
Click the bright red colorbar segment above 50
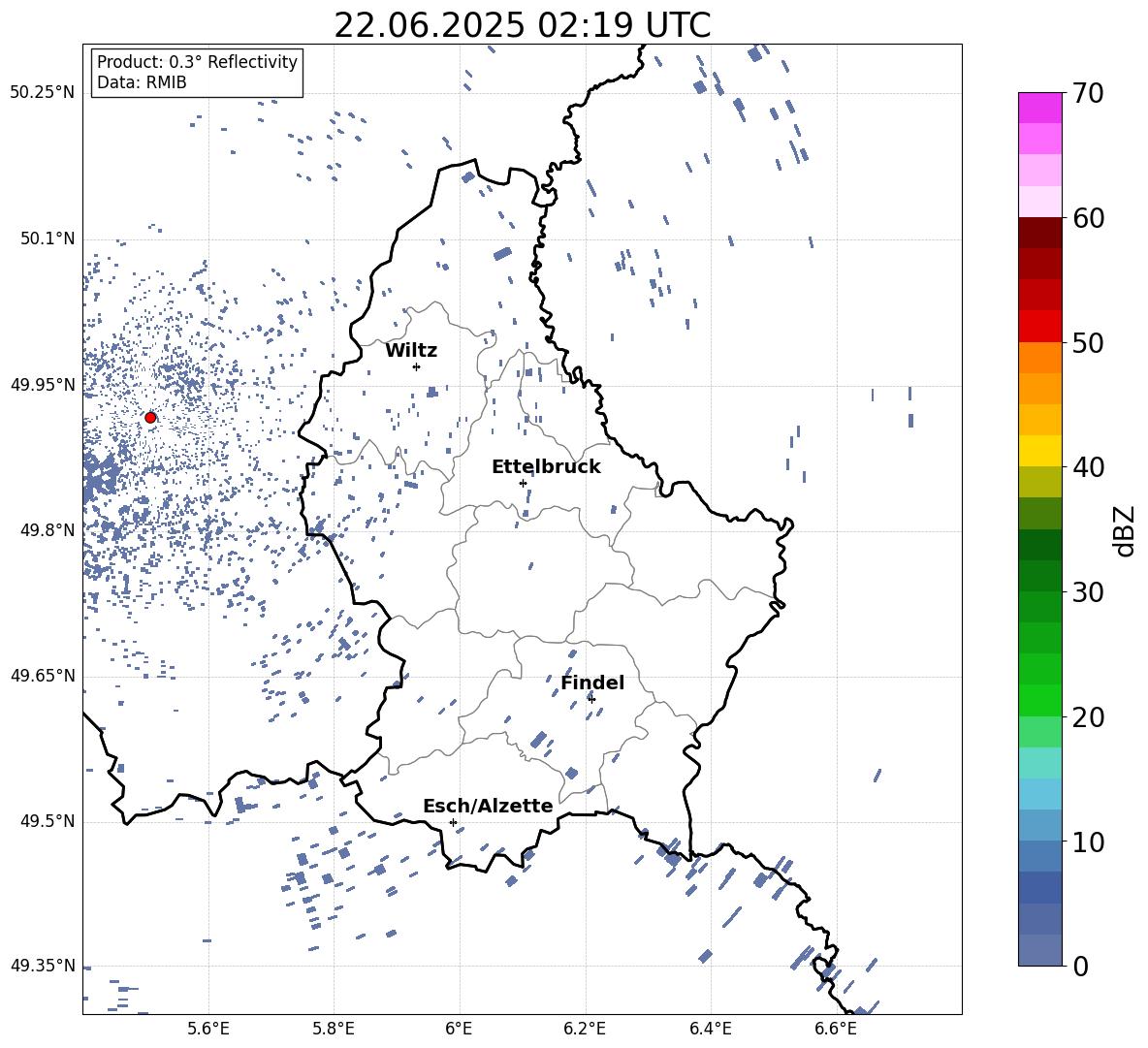tap(1039, 327)
